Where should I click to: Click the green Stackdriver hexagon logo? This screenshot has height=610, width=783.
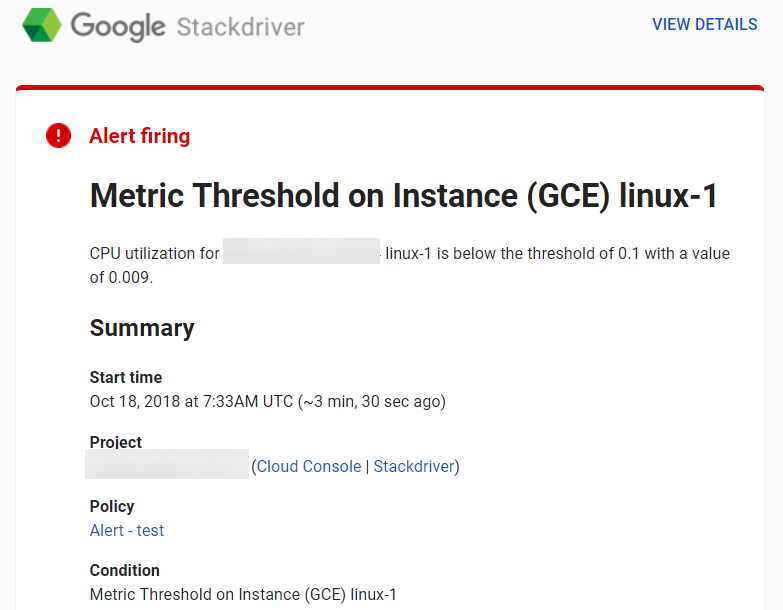42,25
